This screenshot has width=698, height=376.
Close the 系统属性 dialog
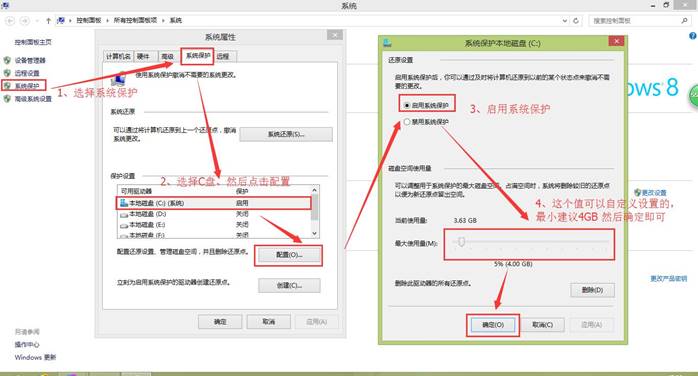(x=335, y=35)
